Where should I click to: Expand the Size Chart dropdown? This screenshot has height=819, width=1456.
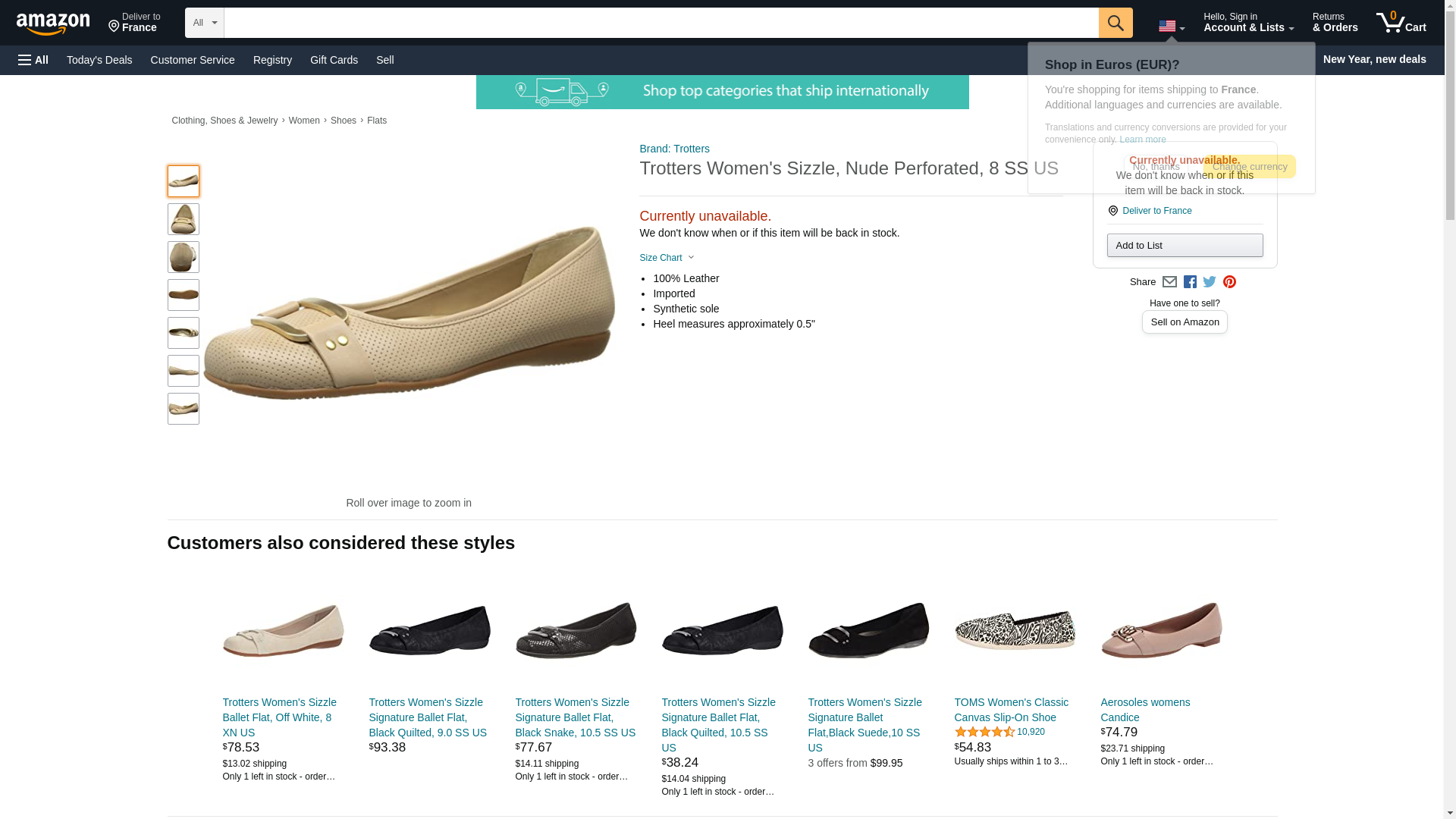pos(667,258)
